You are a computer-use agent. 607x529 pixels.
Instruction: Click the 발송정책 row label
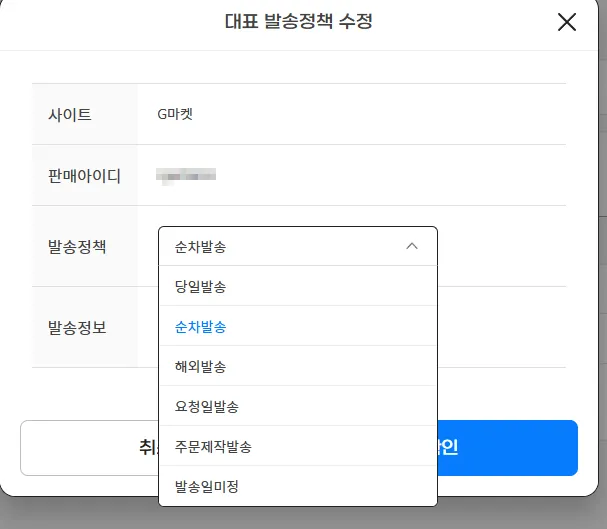coord(77,246)
